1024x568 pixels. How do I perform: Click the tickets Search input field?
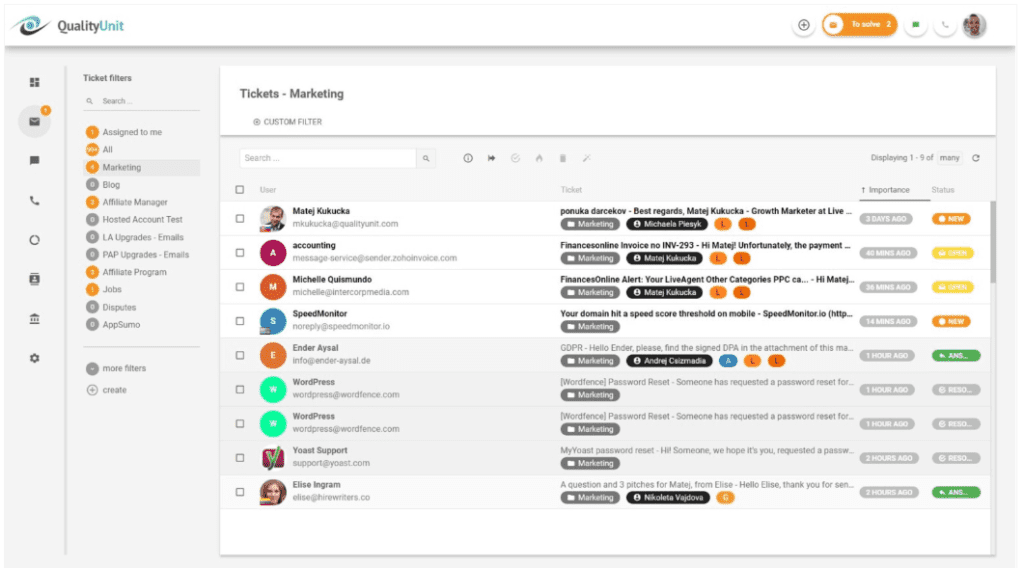coord(328,158)
